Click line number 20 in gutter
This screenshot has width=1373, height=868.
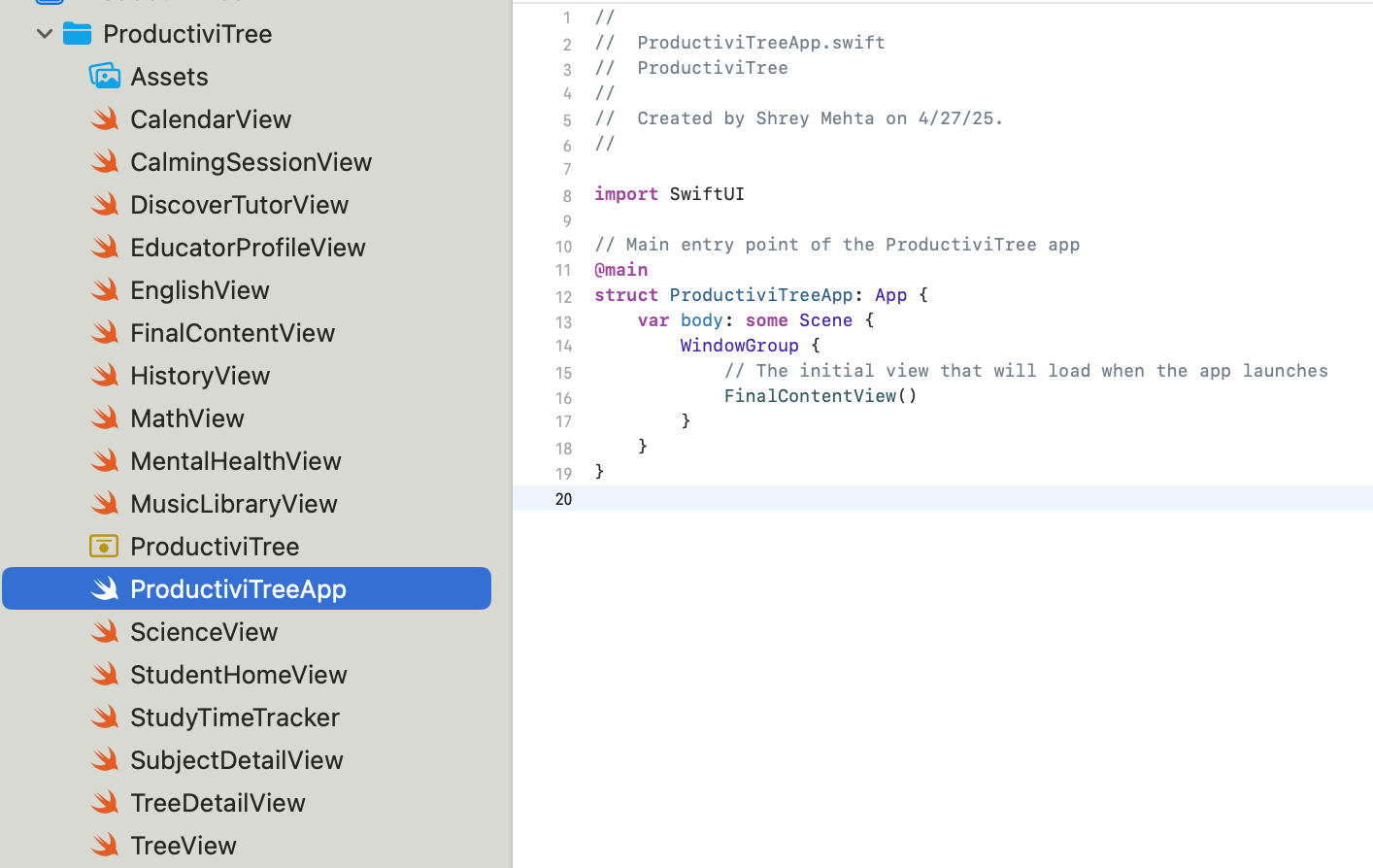click(563, 499)
